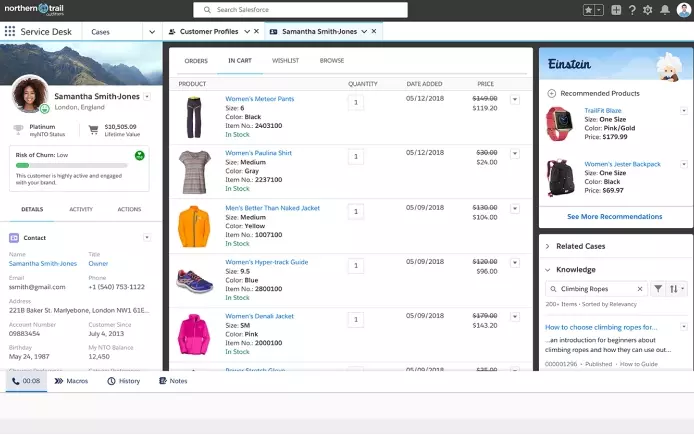
Task: Clear the Climbing Ropes knowledge search
Action: click(640, 289)
